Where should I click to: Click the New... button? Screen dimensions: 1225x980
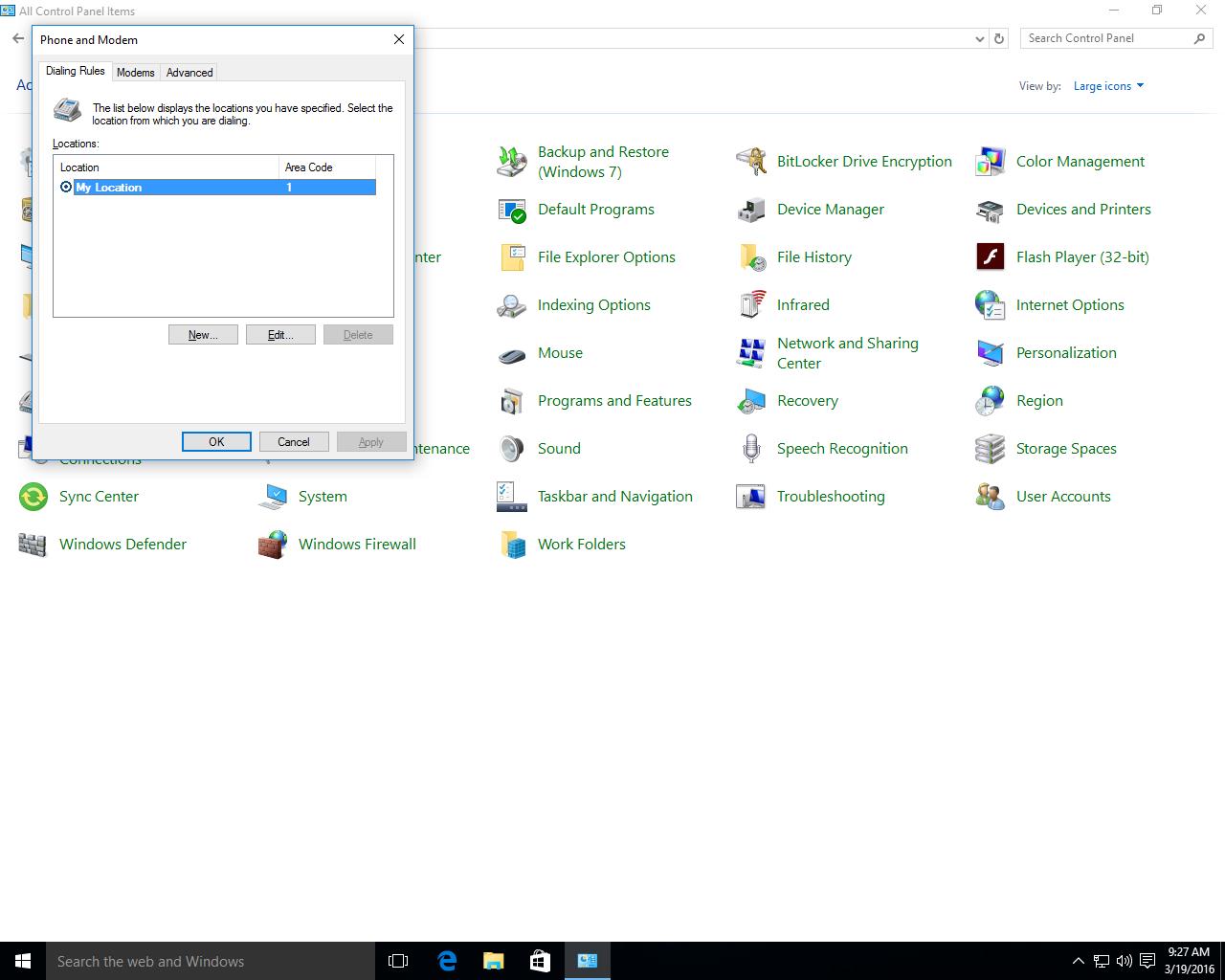coord(203,335)
